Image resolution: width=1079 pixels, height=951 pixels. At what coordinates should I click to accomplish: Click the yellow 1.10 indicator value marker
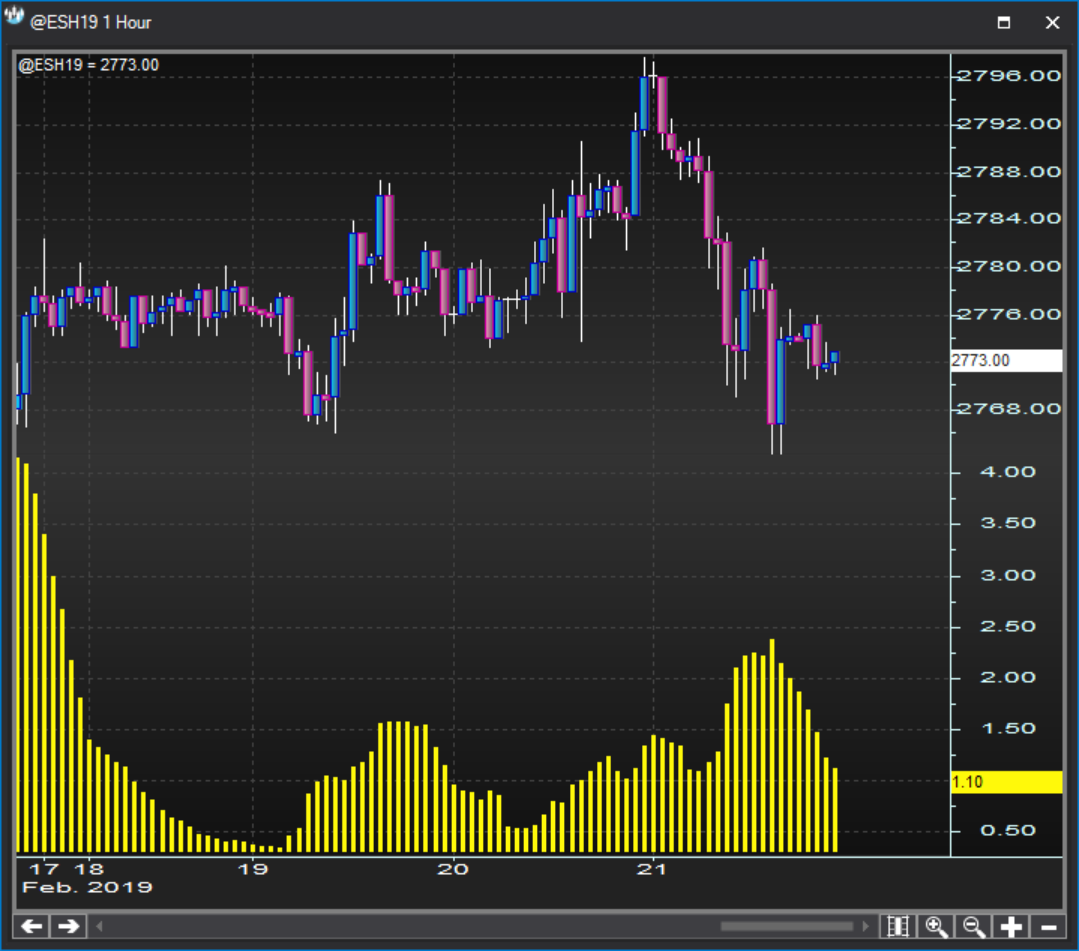(x=1006, y=782)
